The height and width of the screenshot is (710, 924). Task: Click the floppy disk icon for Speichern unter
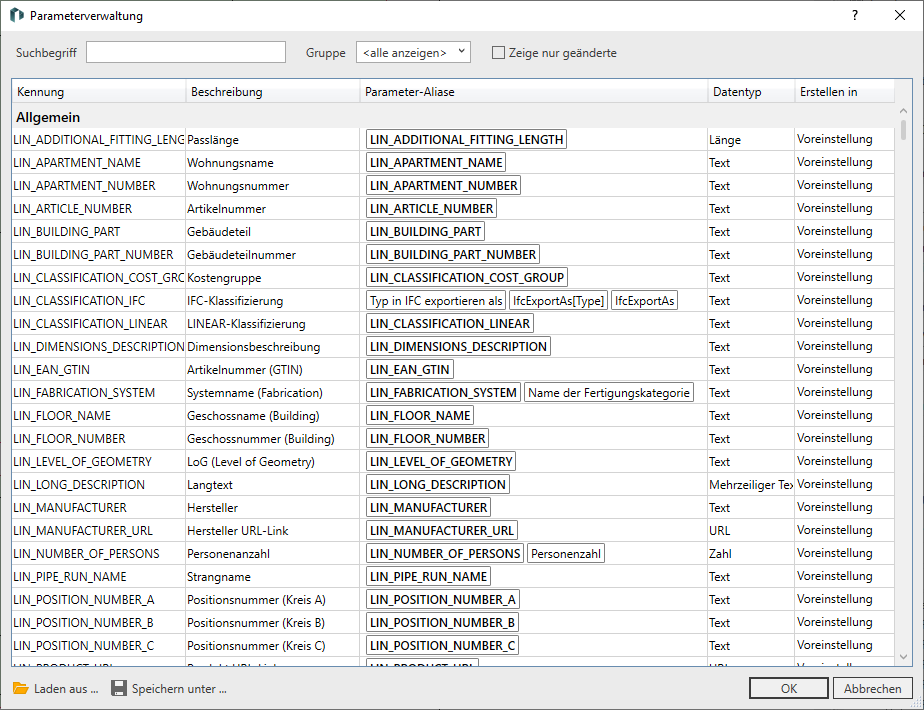119,688
